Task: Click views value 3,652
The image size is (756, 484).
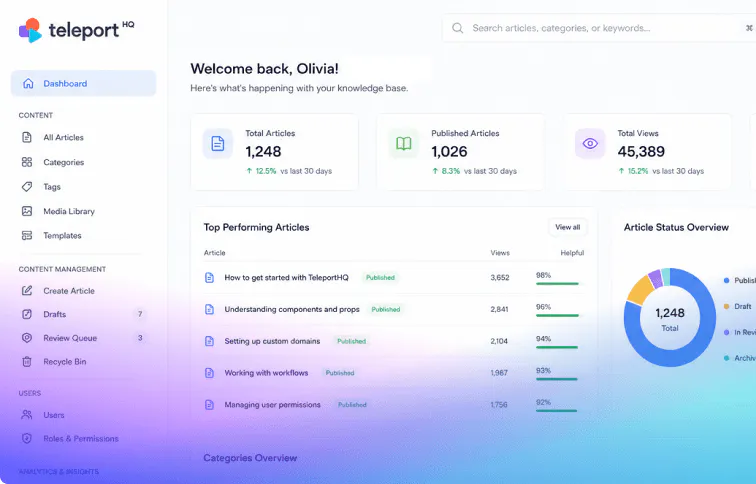Action: click(x=500, y=278)
